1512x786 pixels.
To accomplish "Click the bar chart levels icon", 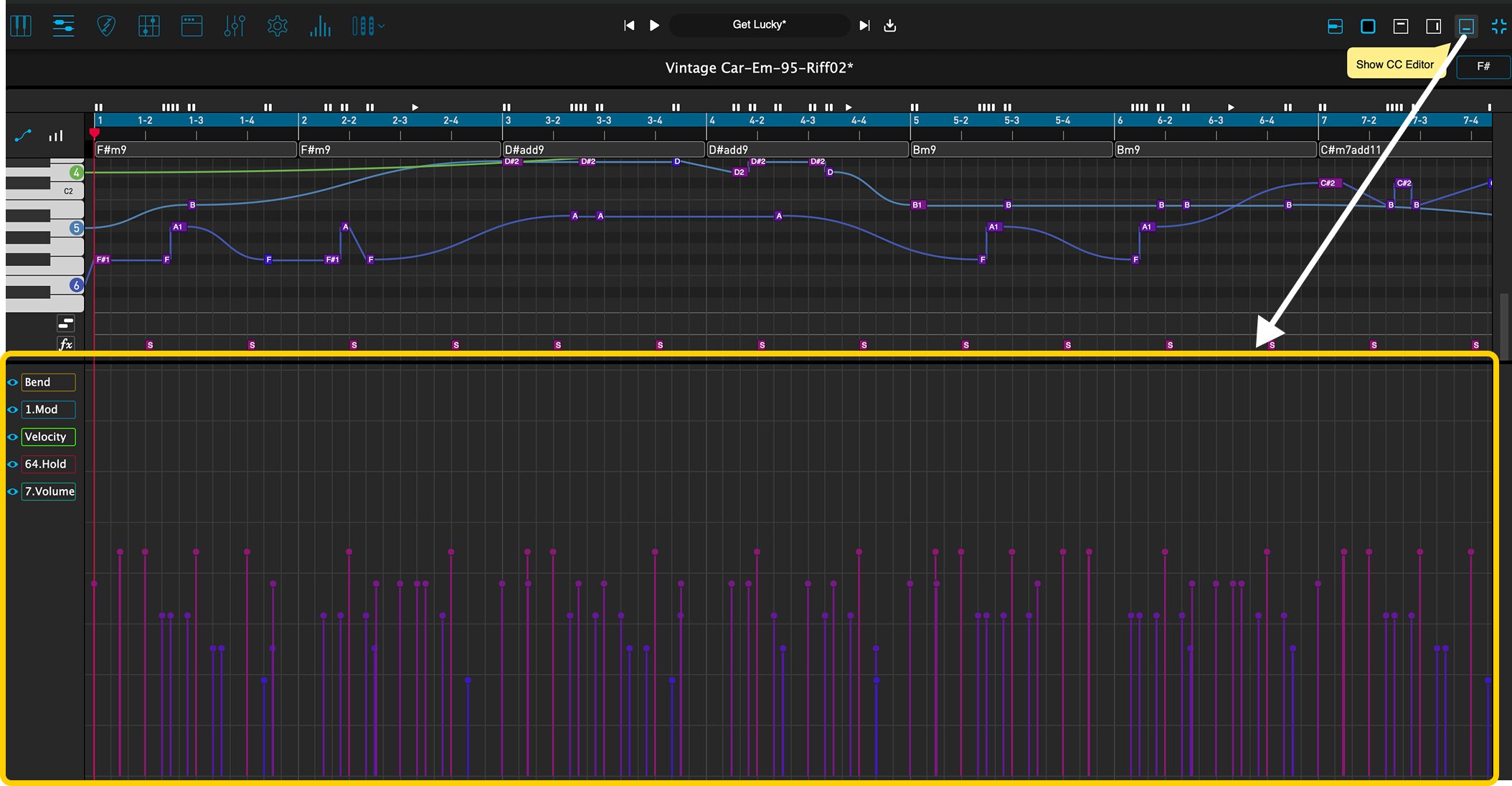I will click(x=320, y=27).
